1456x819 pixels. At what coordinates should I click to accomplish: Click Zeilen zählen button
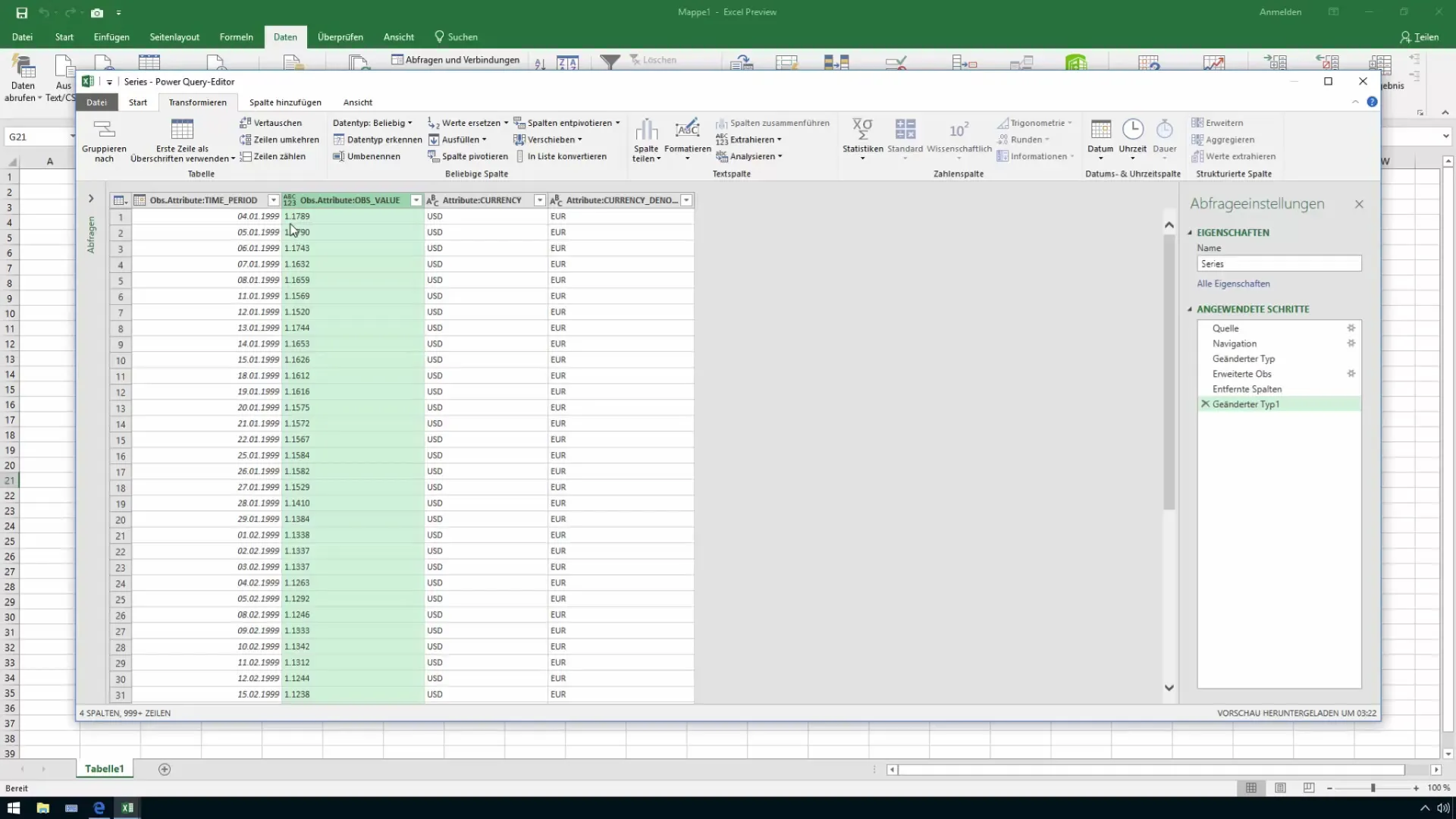272,156
